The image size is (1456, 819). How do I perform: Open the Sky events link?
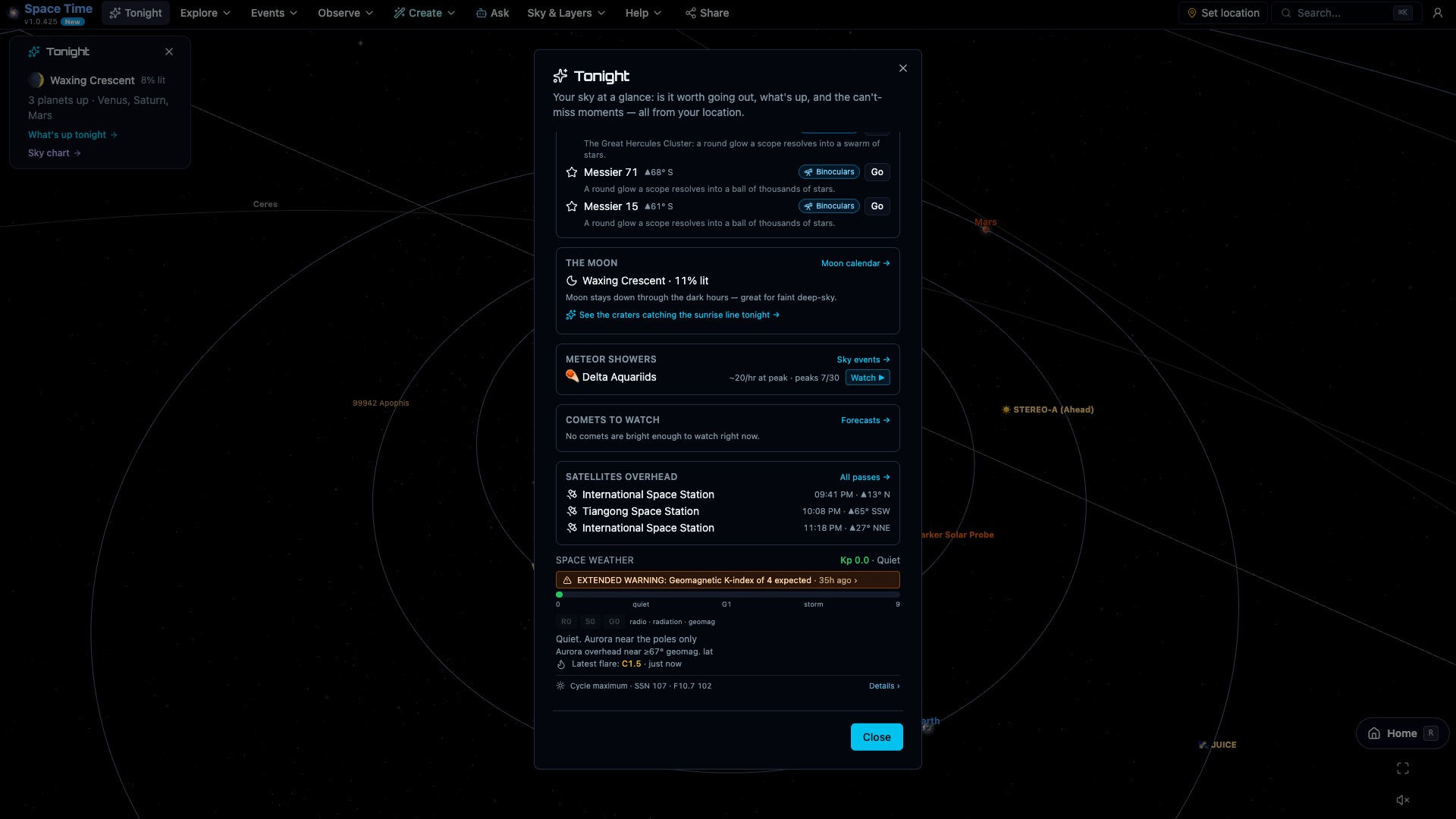pos(863,359)
